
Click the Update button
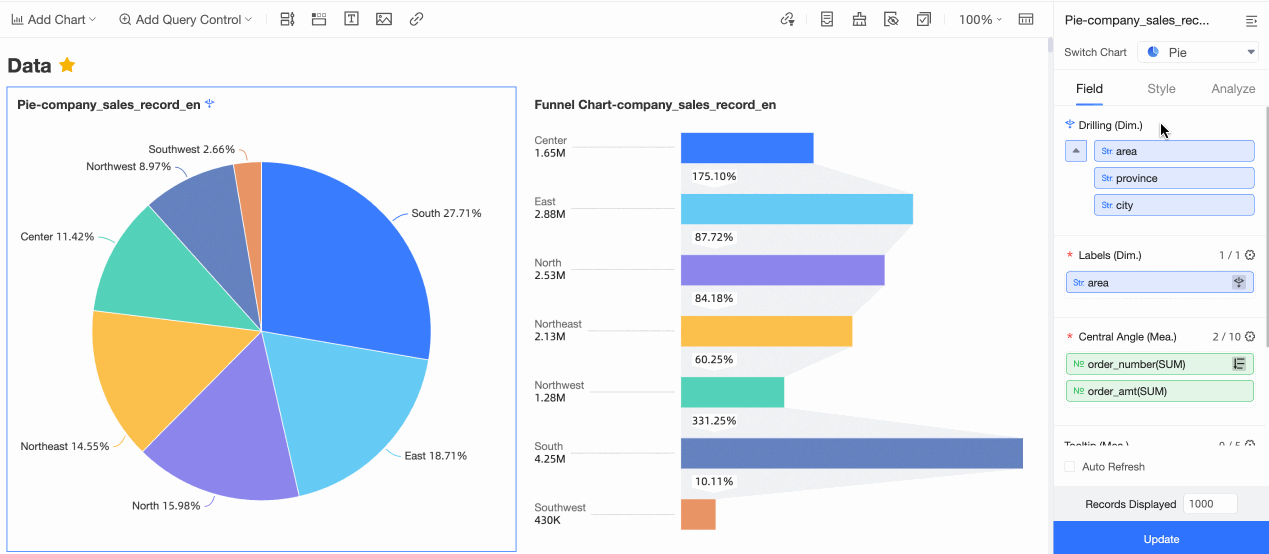[x=1161, y=539]
